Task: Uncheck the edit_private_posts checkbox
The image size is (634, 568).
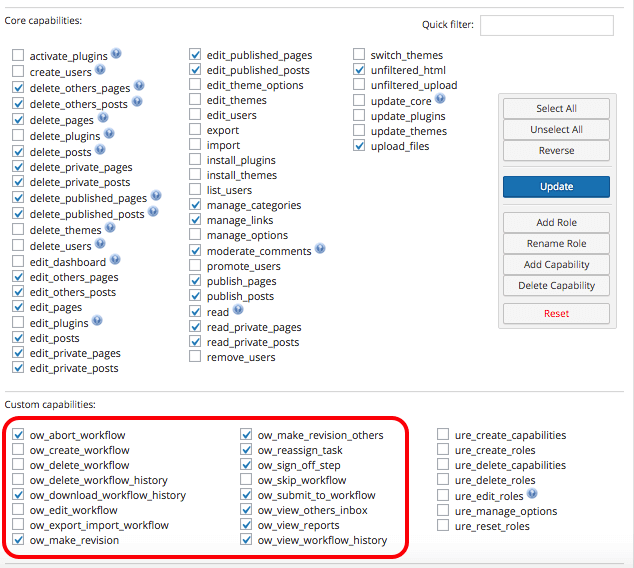Action: [x=18, y=368]
